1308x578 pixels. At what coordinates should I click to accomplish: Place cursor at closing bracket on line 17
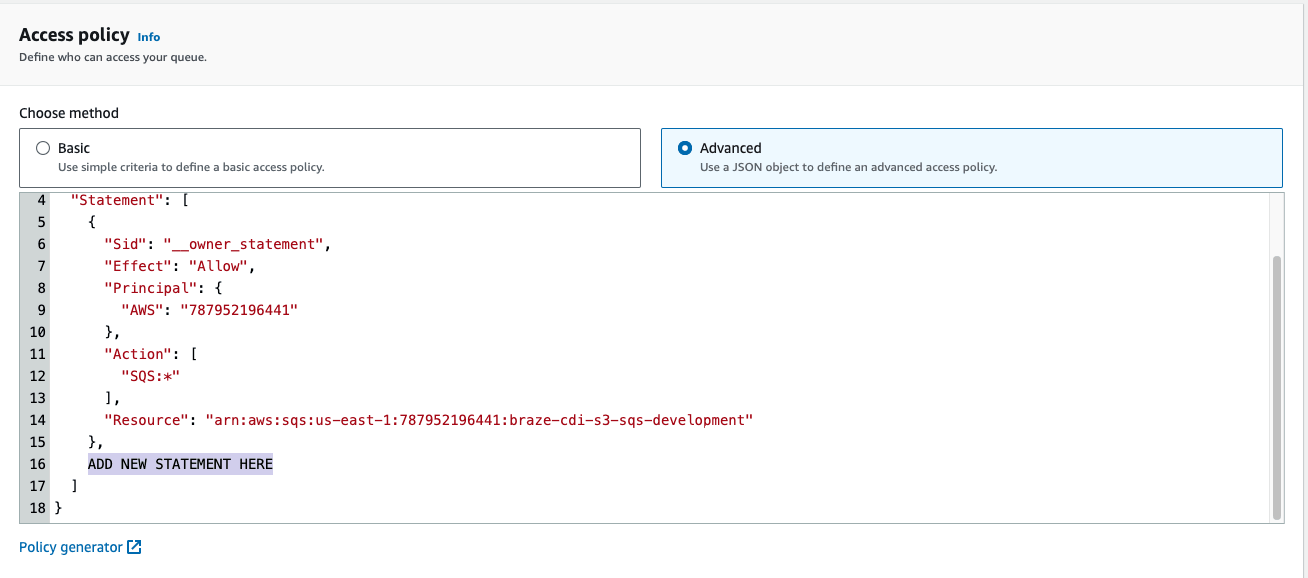pyautogui.click(x=75, y=486)
